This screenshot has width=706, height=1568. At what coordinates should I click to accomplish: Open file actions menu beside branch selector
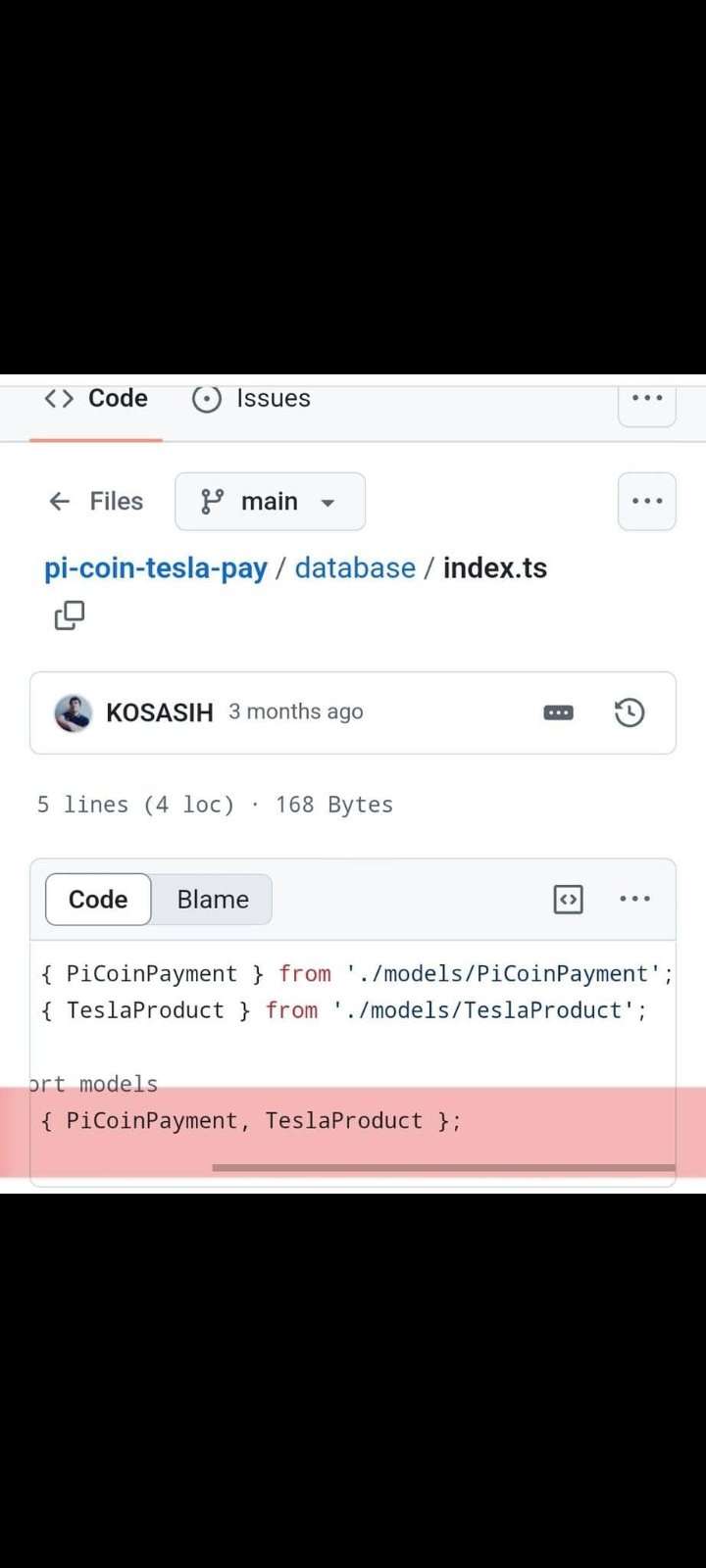point(647,502)
